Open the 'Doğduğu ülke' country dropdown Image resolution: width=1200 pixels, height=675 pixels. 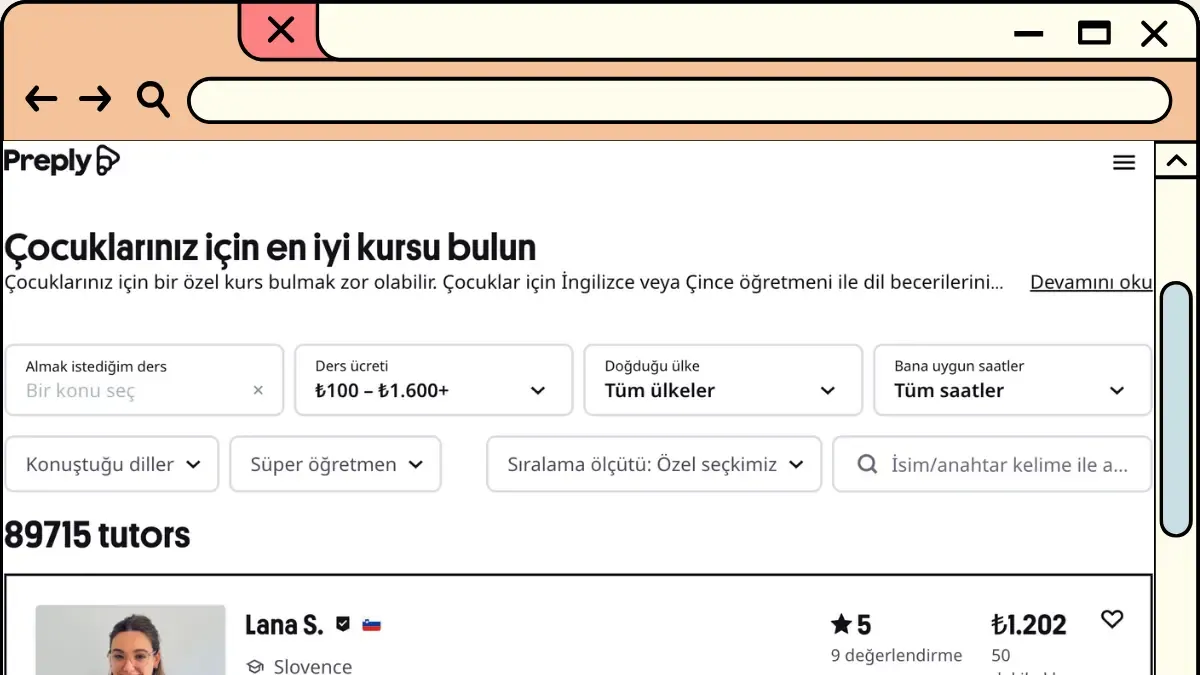click(723, 380)
